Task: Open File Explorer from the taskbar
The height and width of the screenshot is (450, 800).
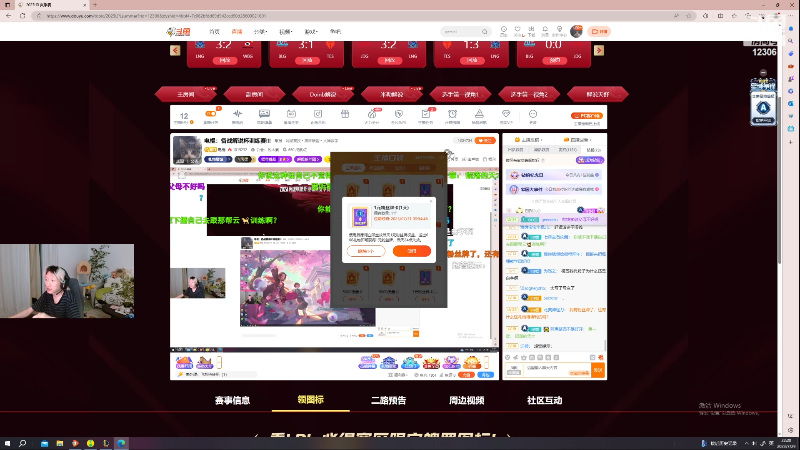Action: pyautogui.click(x=60, y=443)
